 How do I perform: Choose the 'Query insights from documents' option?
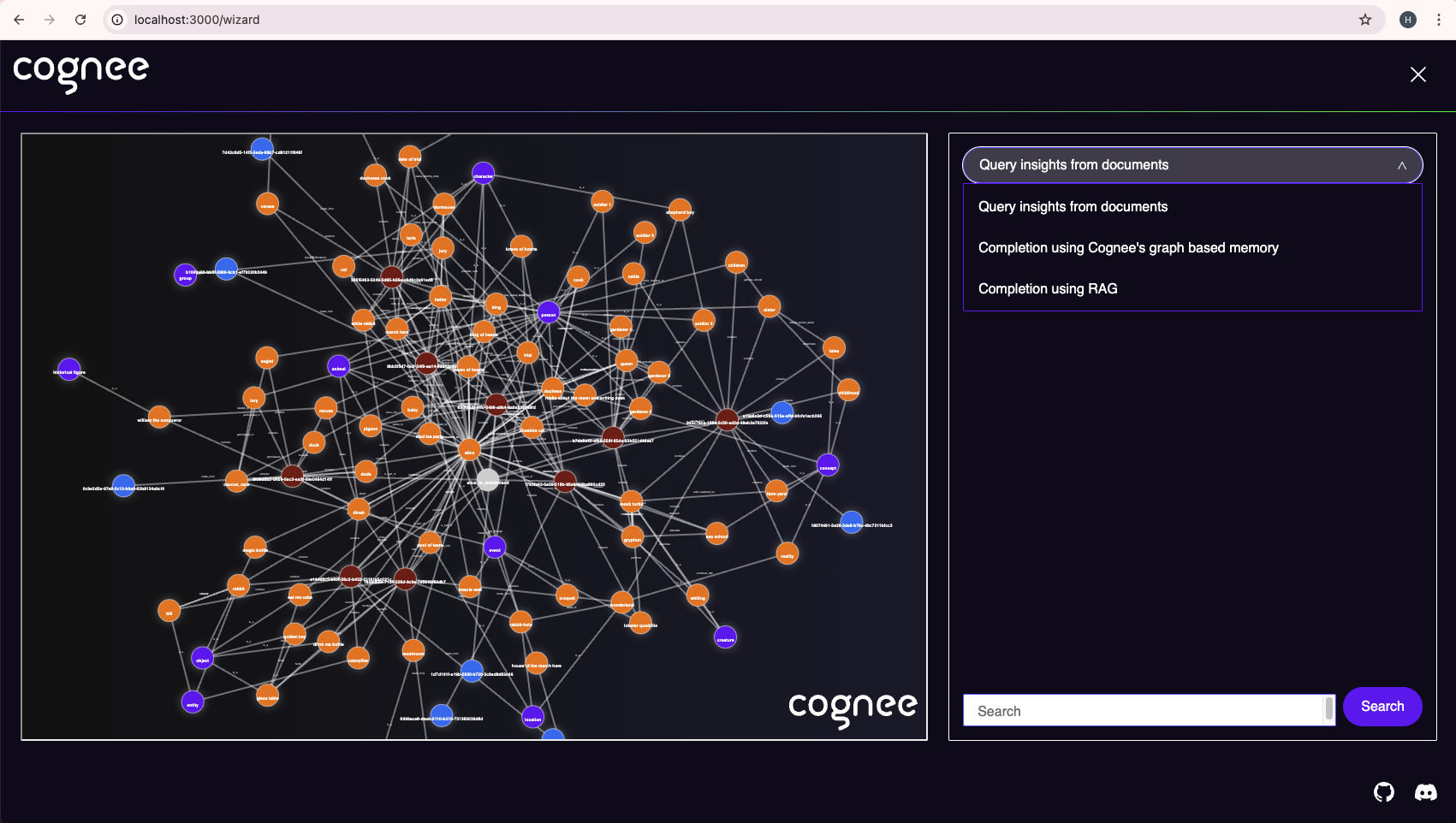(1192, 207)
